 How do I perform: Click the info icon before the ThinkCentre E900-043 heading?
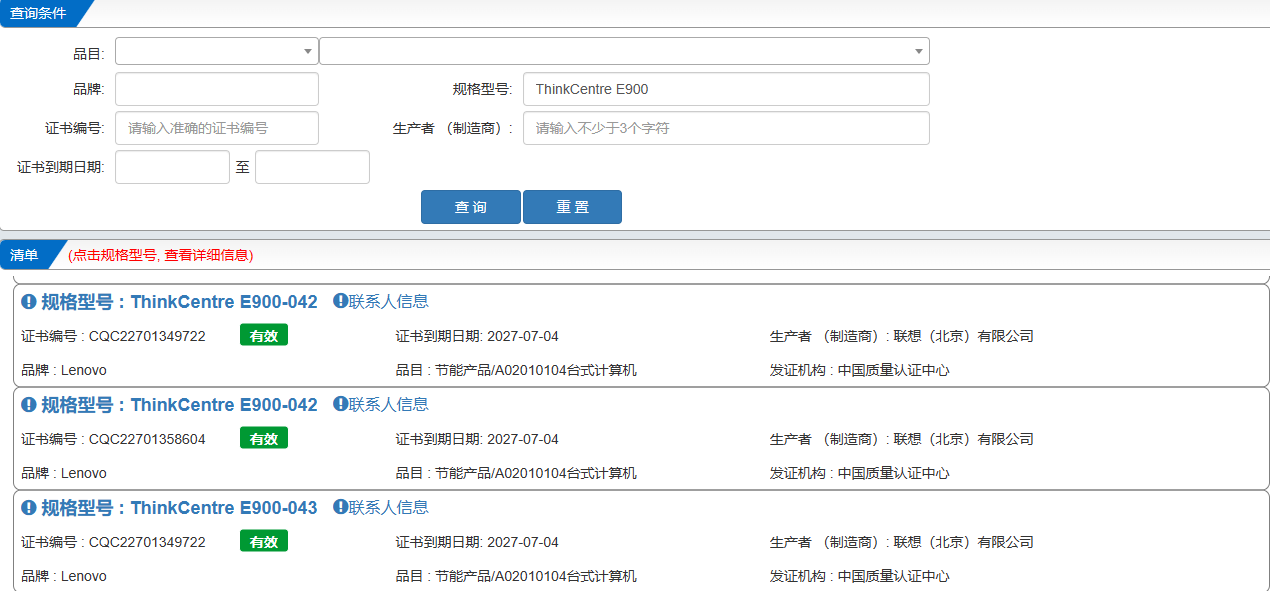[29, 508]
